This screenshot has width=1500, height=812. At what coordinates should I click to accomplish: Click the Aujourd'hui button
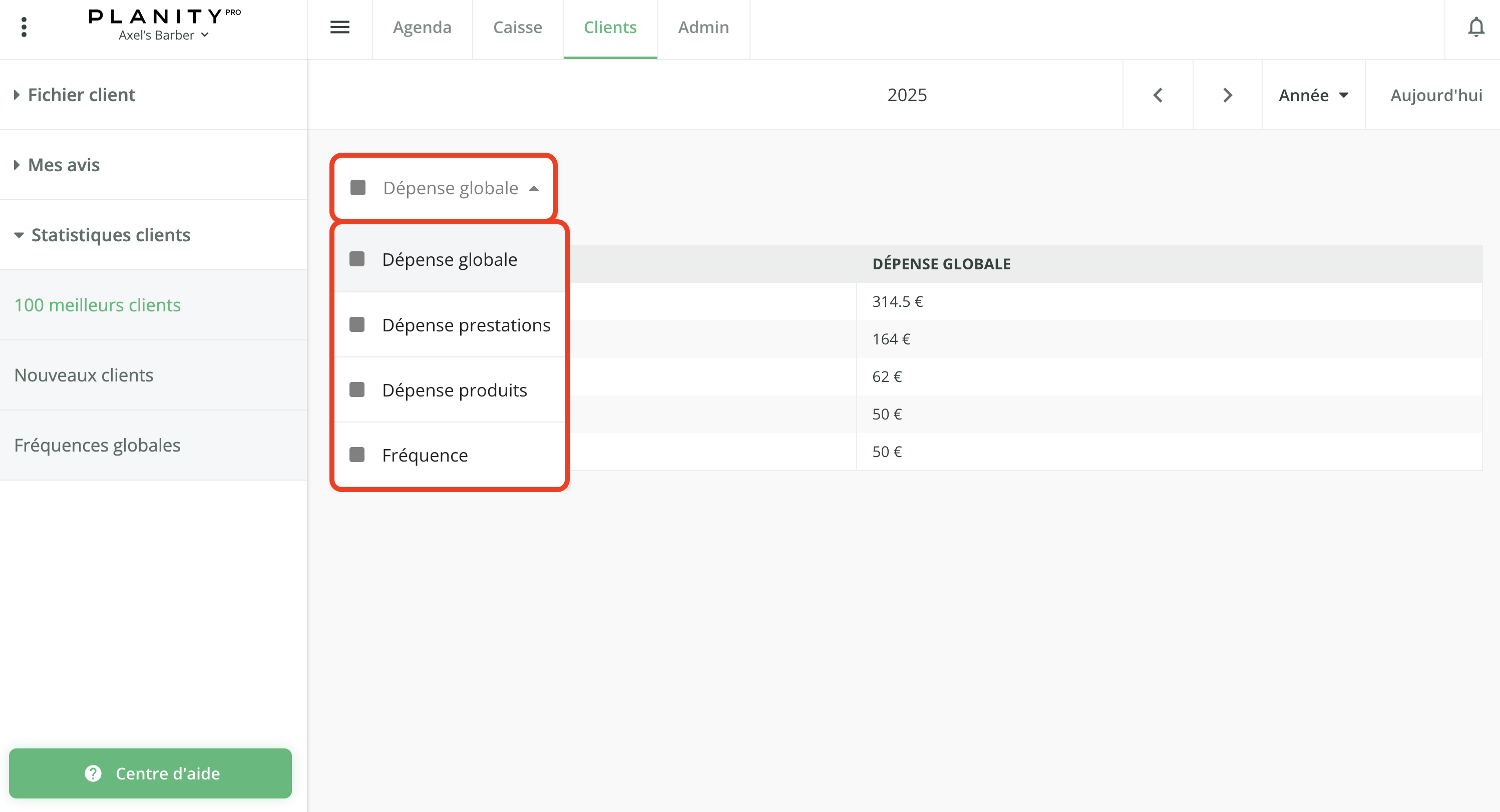click(1435, 95)
